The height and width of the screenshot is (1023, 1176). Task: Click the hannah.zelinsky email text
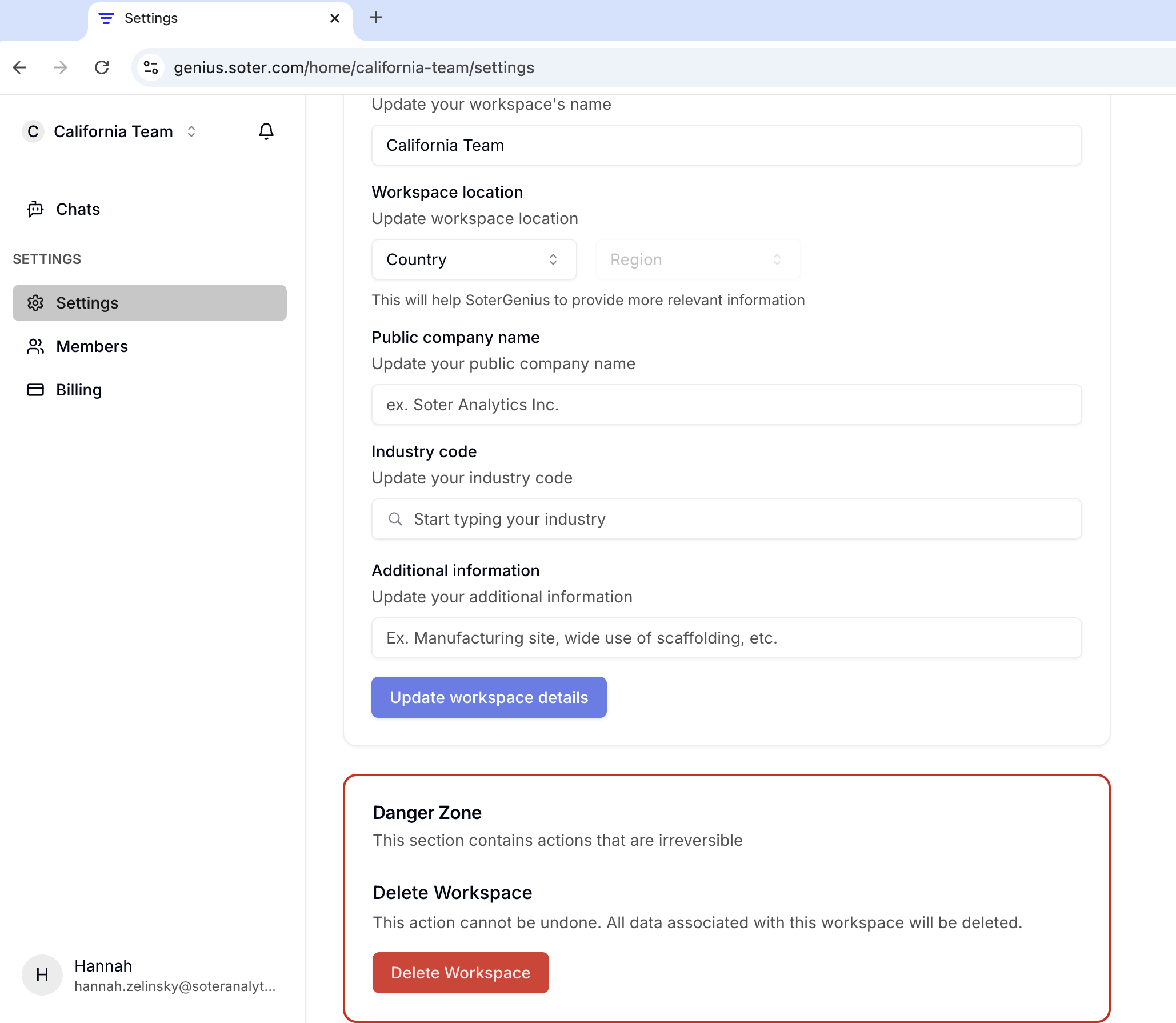click(175, 986)
